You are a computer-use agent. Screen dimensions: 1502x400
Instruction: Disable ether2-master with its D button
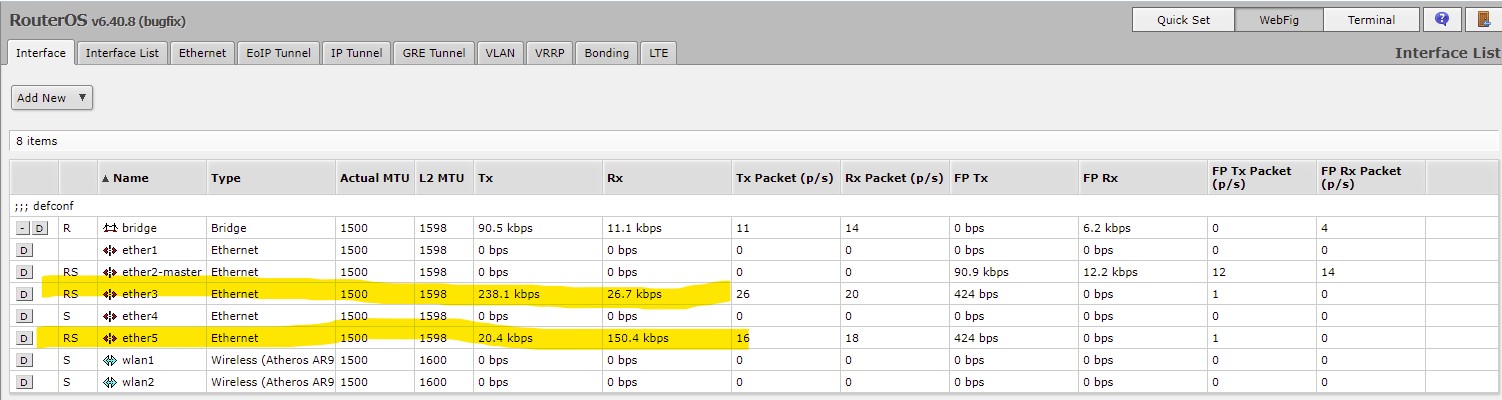[24, 272]
